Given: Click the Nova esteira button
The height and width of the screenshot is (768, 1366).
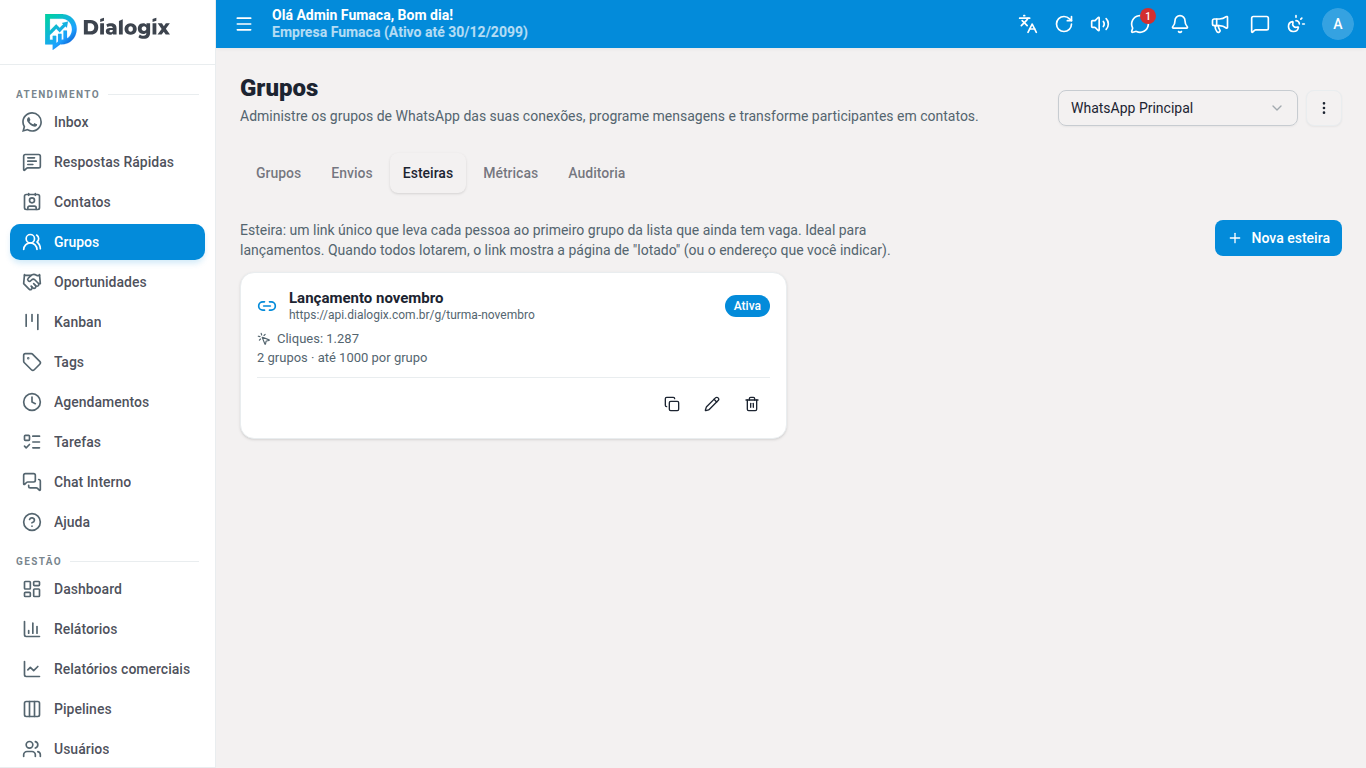Looking at the screenshot, I should point(1278,238).
